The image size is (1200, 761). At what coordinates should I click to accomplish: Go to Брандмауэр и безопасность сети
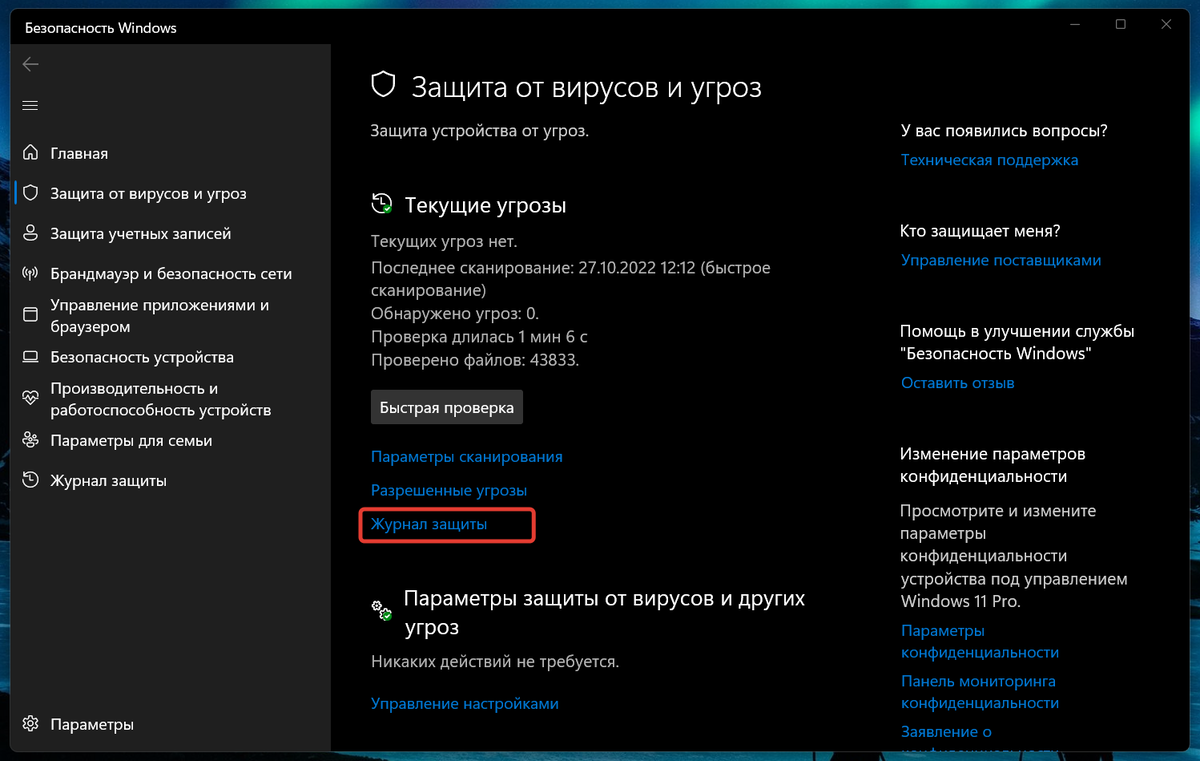(171, 273)
